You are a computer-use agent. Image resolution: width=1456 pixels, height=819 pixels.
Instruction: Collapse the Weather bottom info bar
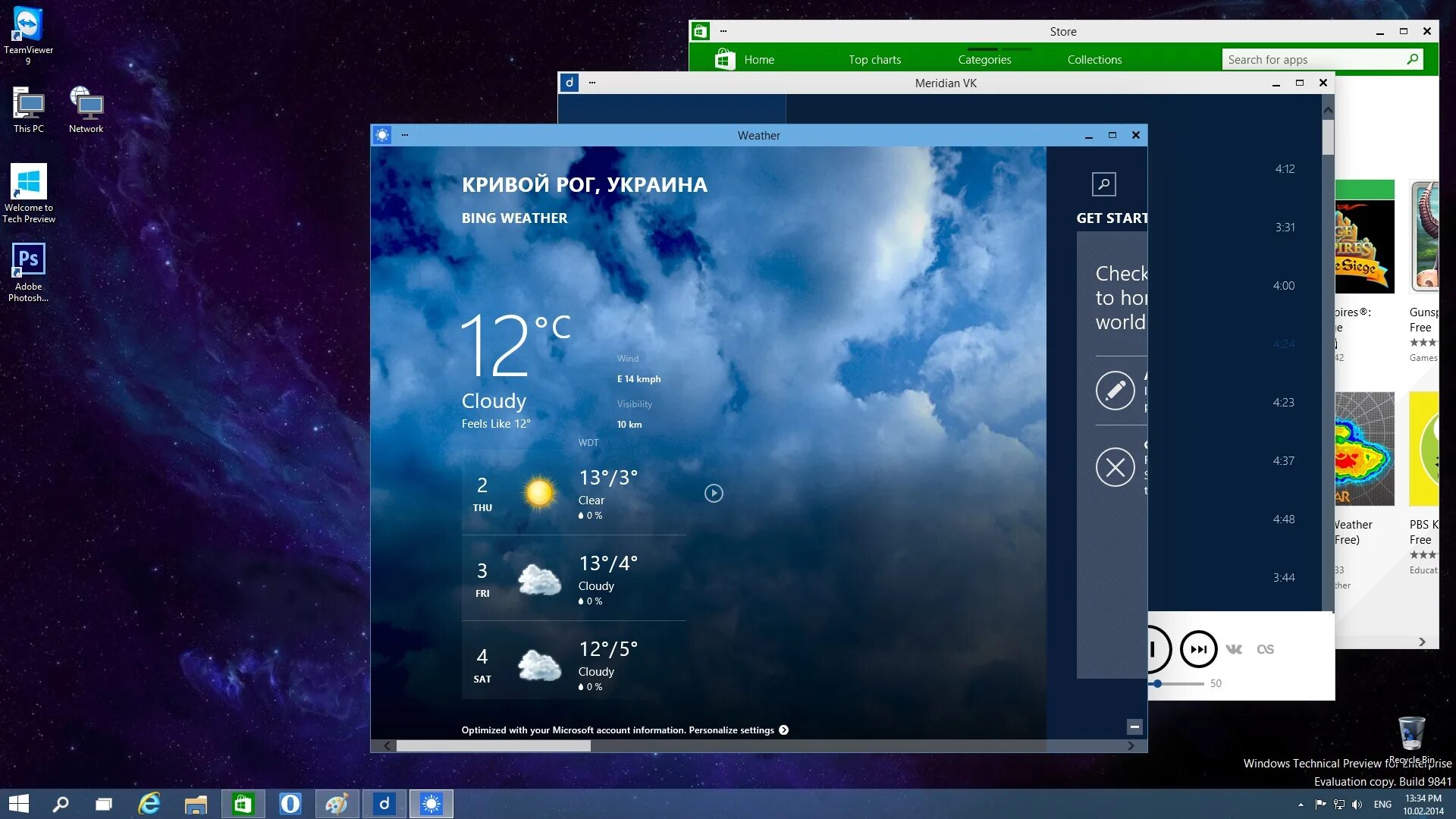tap(1134, 727)
